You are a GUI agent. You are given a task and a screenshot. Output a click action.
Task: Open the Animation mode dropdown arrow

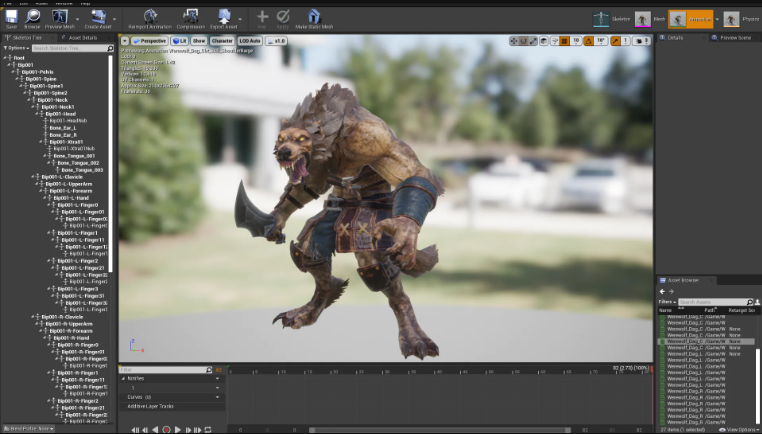717,19
